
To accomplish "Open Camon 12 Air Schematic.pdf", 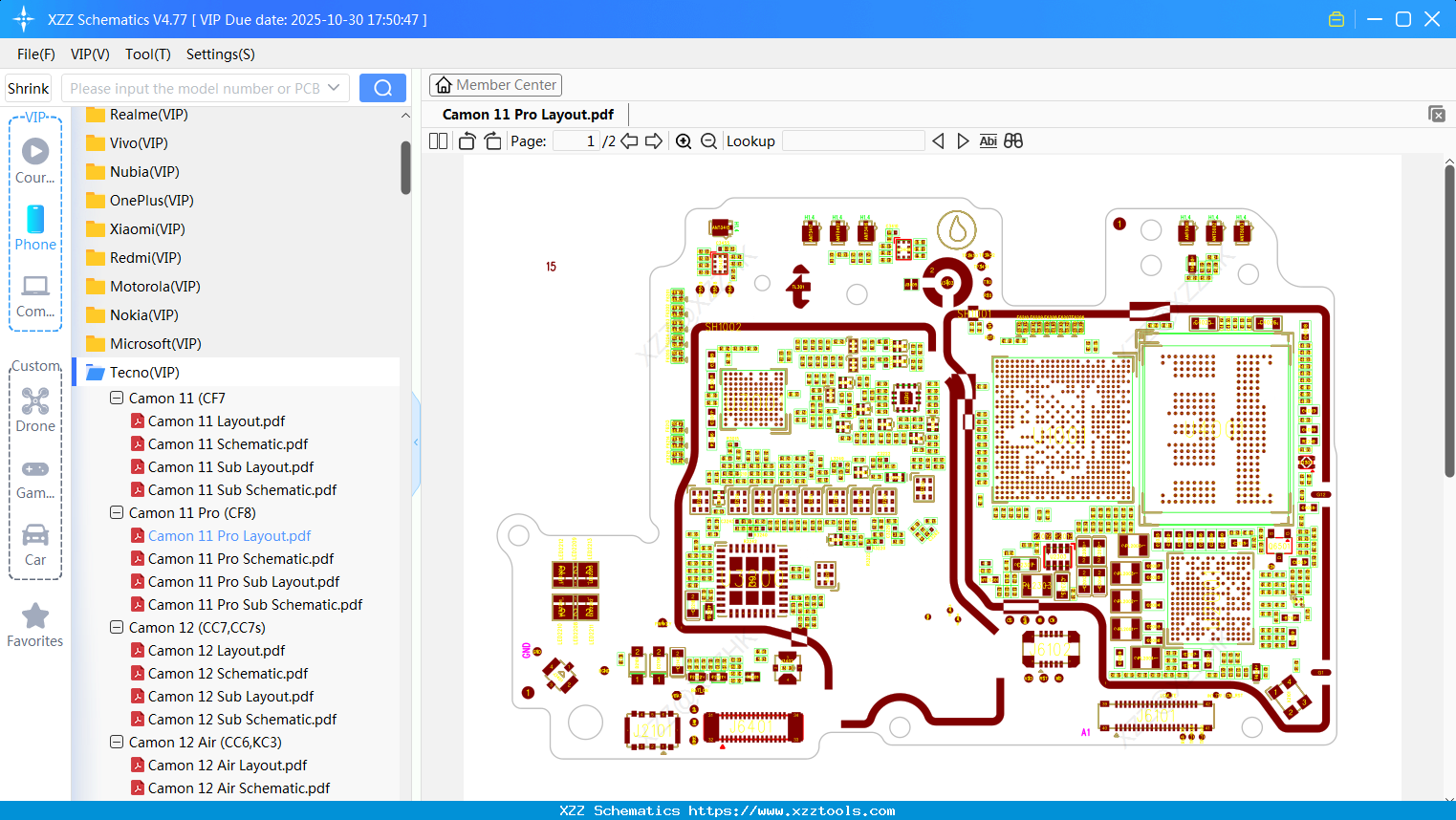I will click(x=239, y=788).
